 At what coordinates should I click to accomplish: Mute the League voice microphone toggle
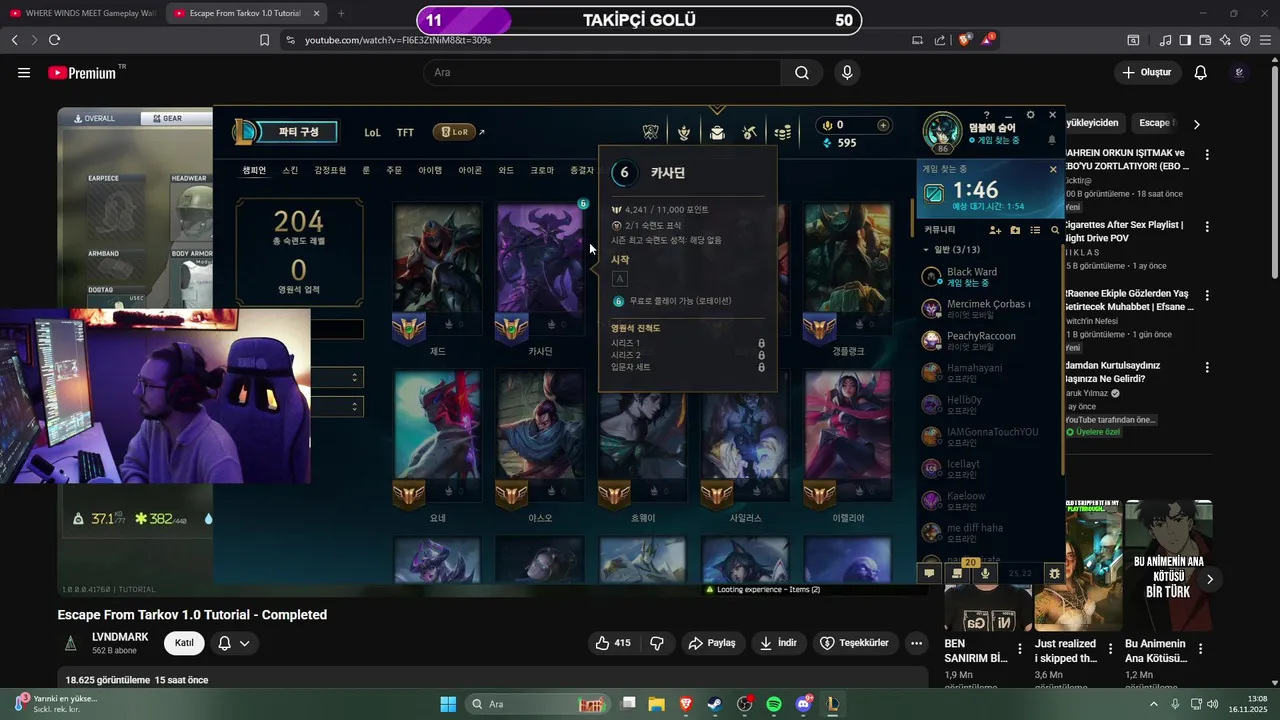pyautogui.click(x=985, y=573)
